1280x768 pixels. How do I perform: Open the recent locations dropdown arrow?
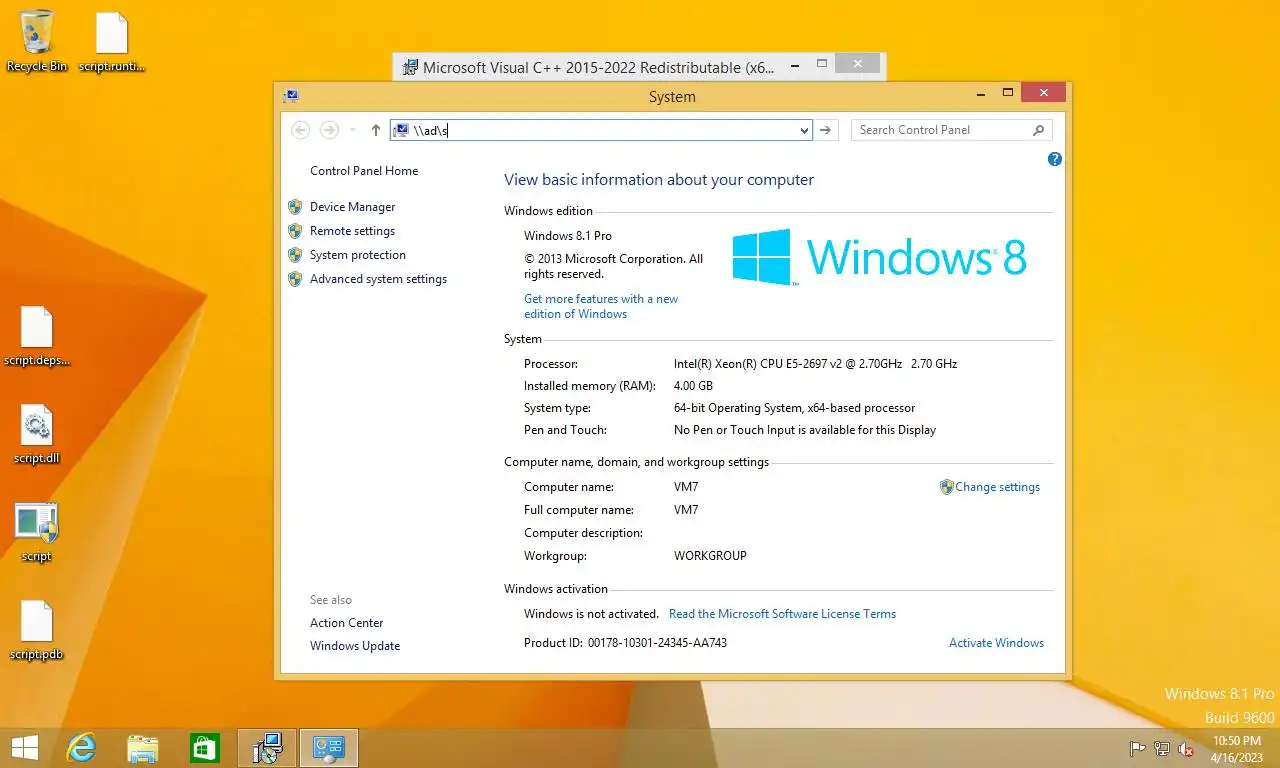352,130
